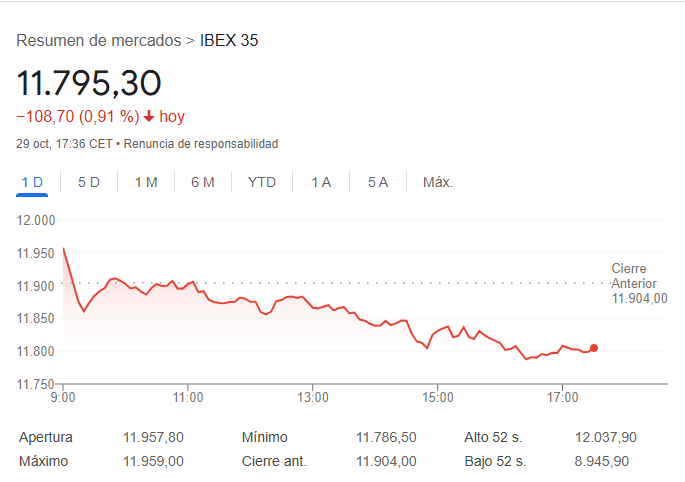The image size is (685, 482).
Task: Show the 1 M chart range
Action: point(146,182)
